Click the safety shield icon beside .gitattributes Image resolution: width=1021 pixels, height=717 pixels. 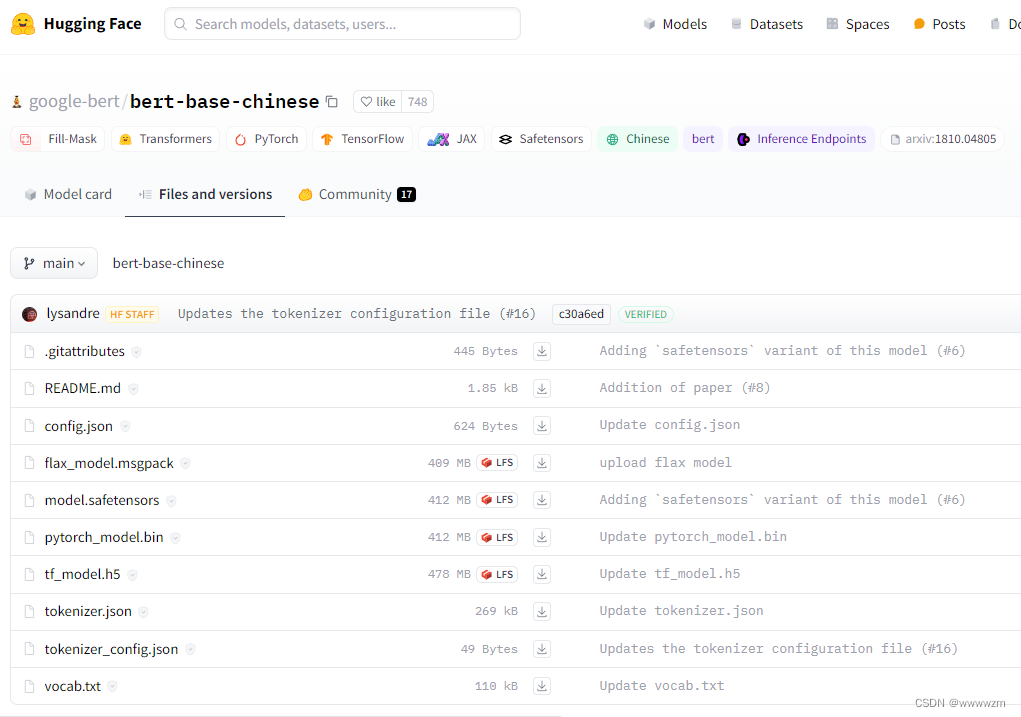[136, 352]
